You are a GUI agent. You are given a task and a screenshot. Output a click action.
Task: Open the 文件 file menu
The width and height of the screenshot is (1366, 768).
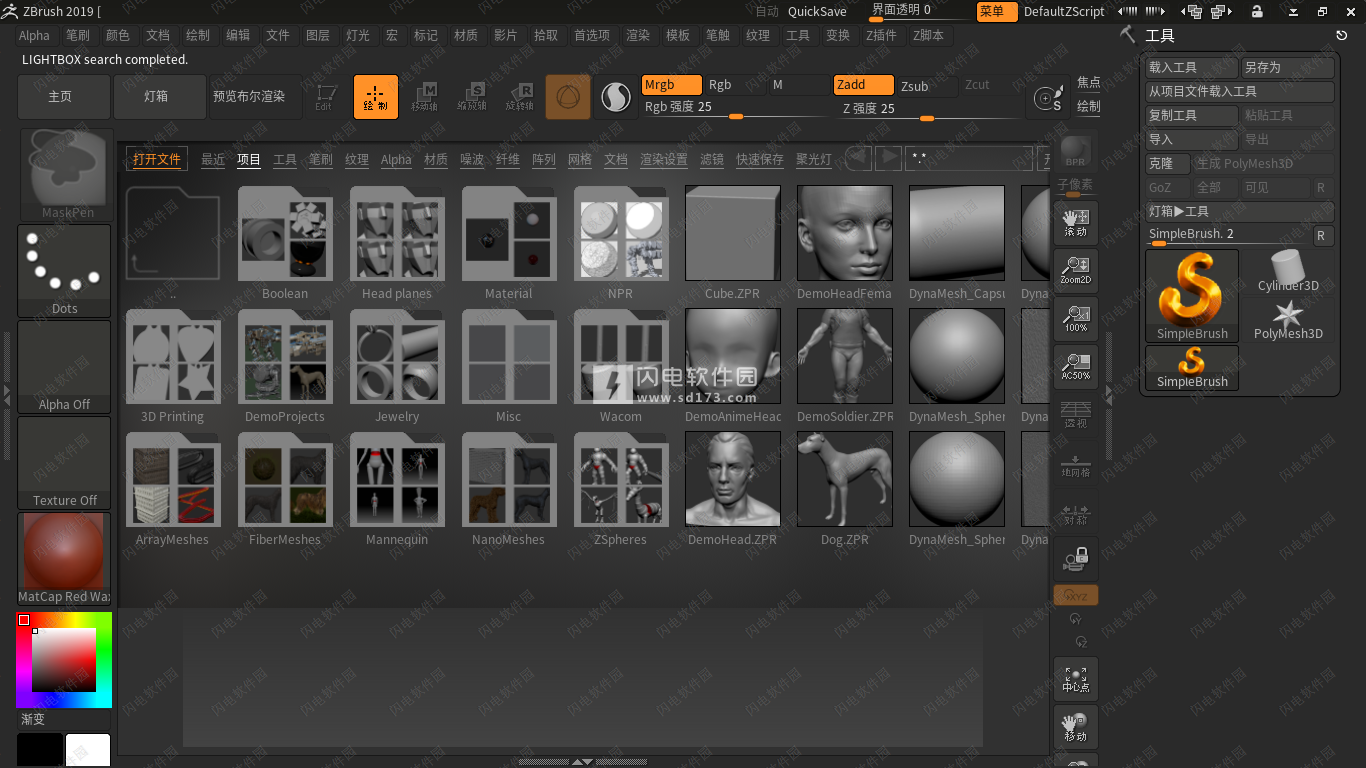pos(277,35)
